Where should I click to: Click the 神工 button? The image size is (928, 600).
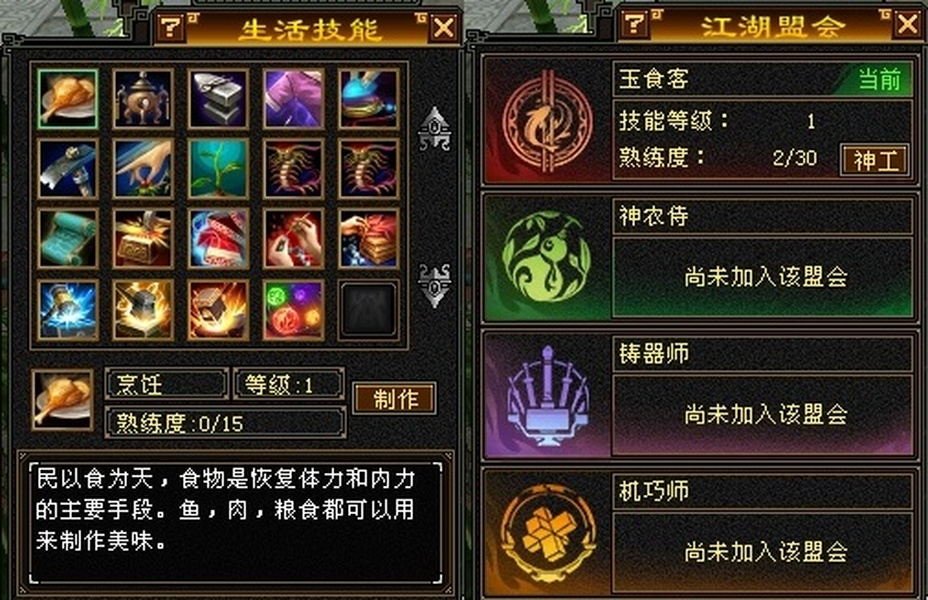(x=875, y=160)
